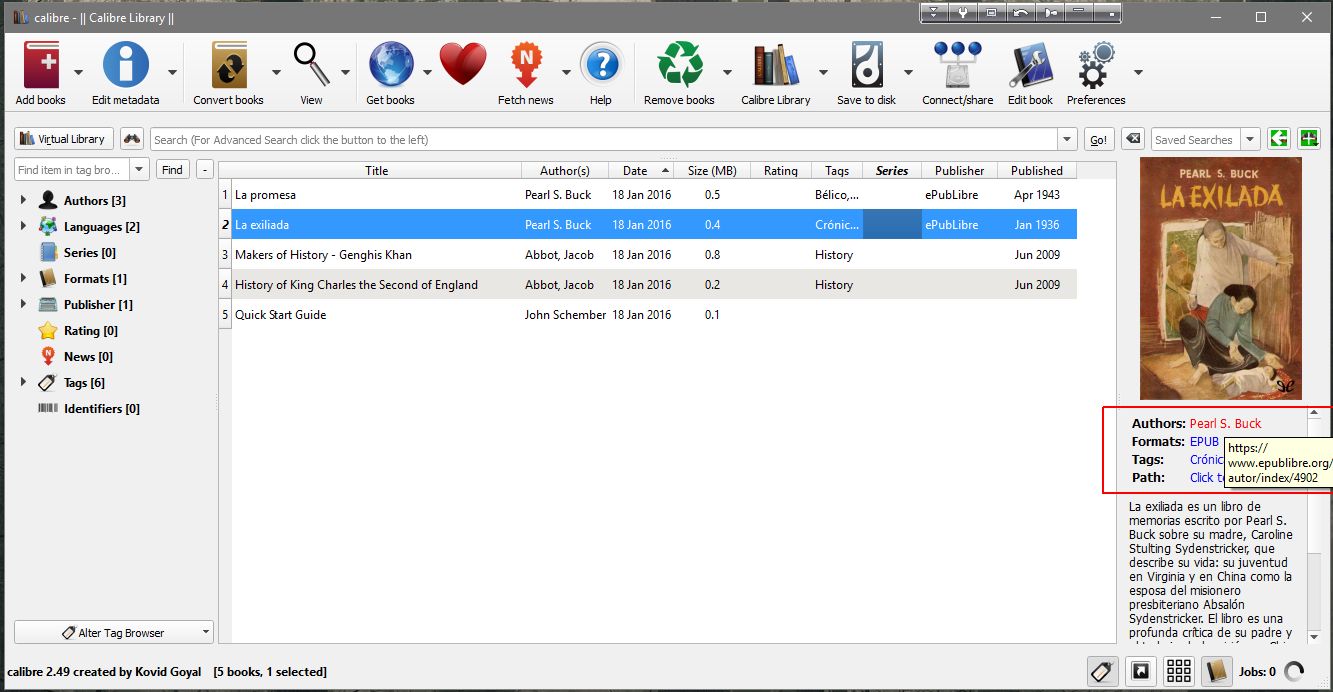Open the View magnifier tool
The width and height of the screenshot is (1333, 692).
tap(312, 66)
